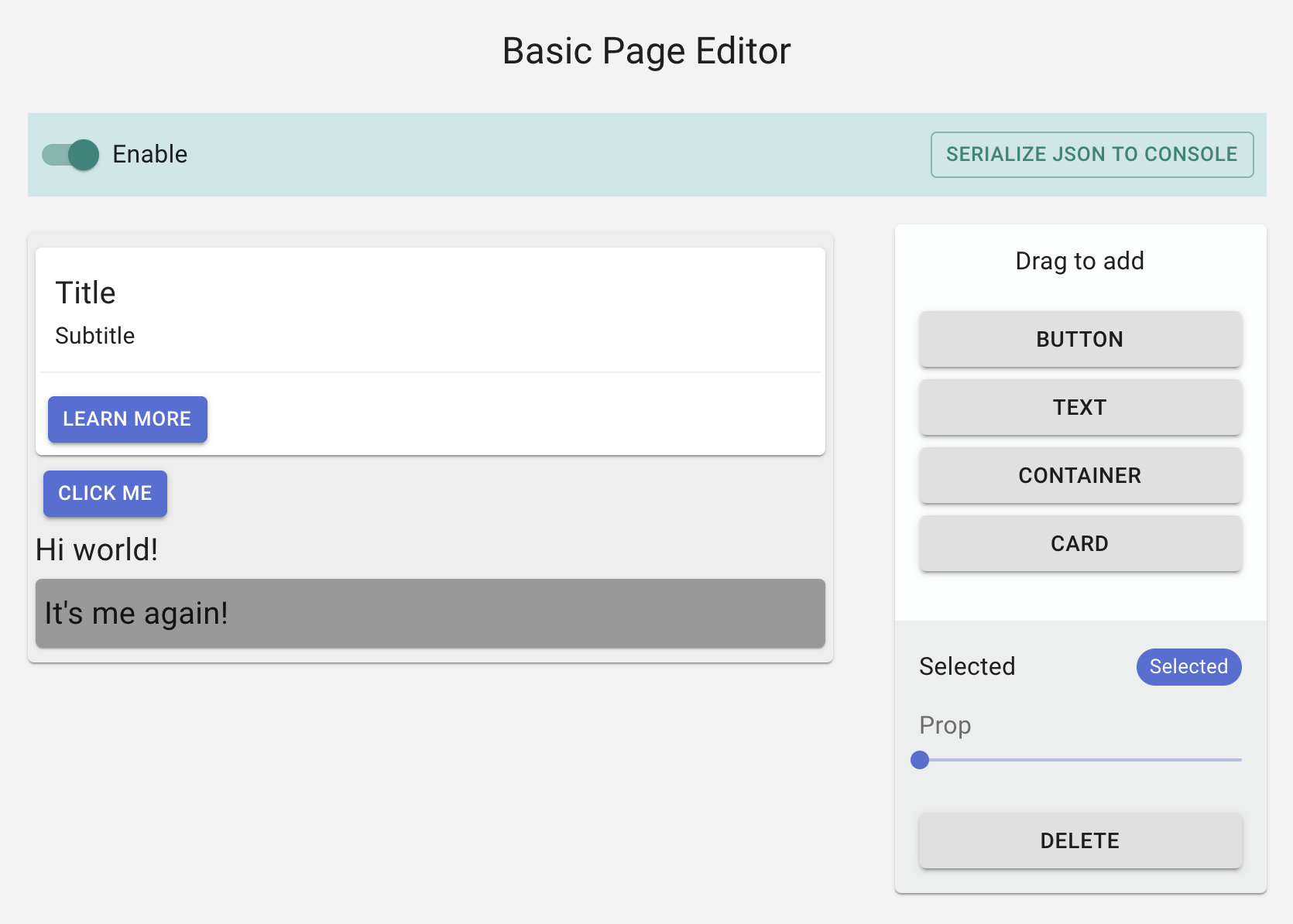Viewport: 1293px width, 924px height.
Task: Pick the Card component in toolbox
Action: click(x=1079, y=544)
